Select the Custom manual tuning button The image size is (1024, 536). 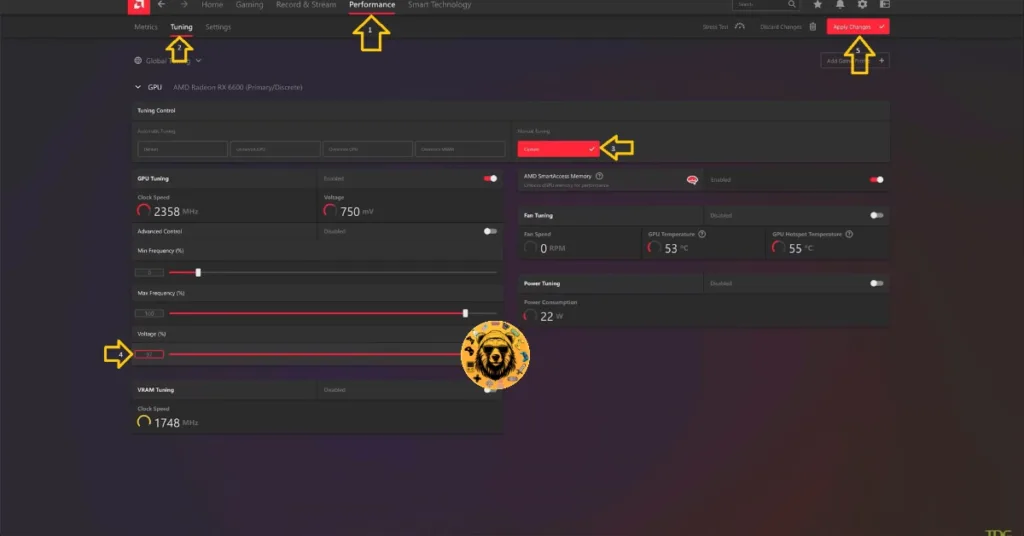click(558, 149)
